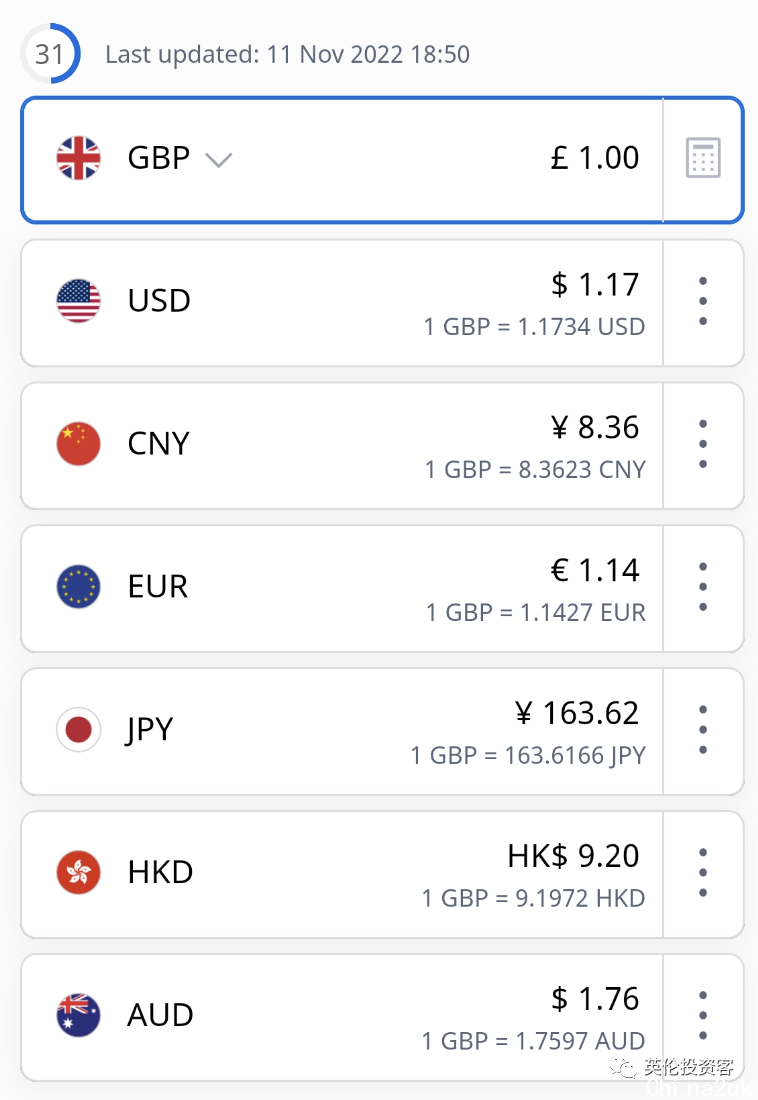The height and width of the screenshot is (1100, 758).
Task: Click the HK$ 9.20 converted amount
Action: [573, 856]
